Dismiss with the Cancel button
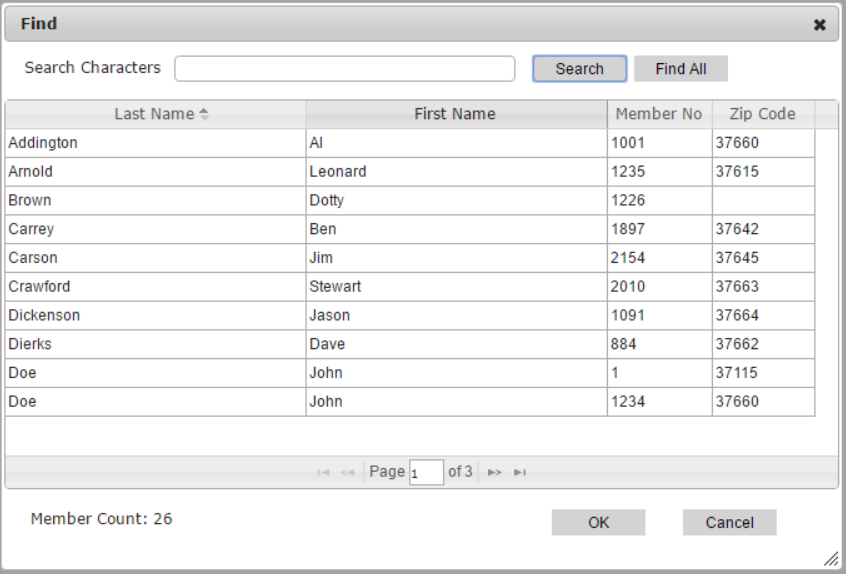 (x=729, y=523)
